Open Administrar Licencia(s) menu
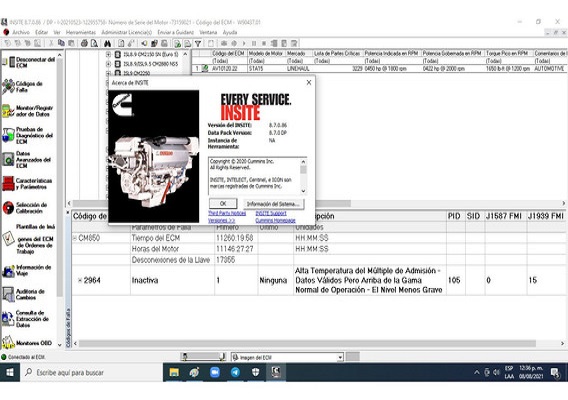The width and height of the screenshot is (568, 400). pyautogui.click(x=126, y=32)
